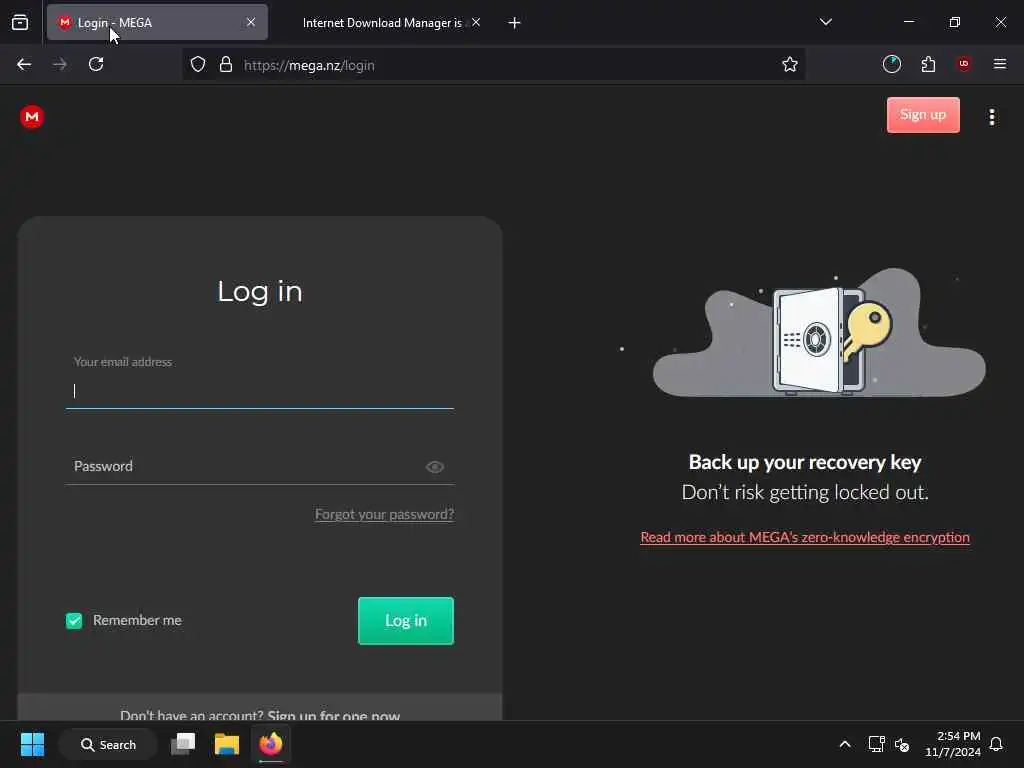Bookmark this page with star icon
Screen dimensions: 1024x768
pyautogui.click(x=790, y=64)
